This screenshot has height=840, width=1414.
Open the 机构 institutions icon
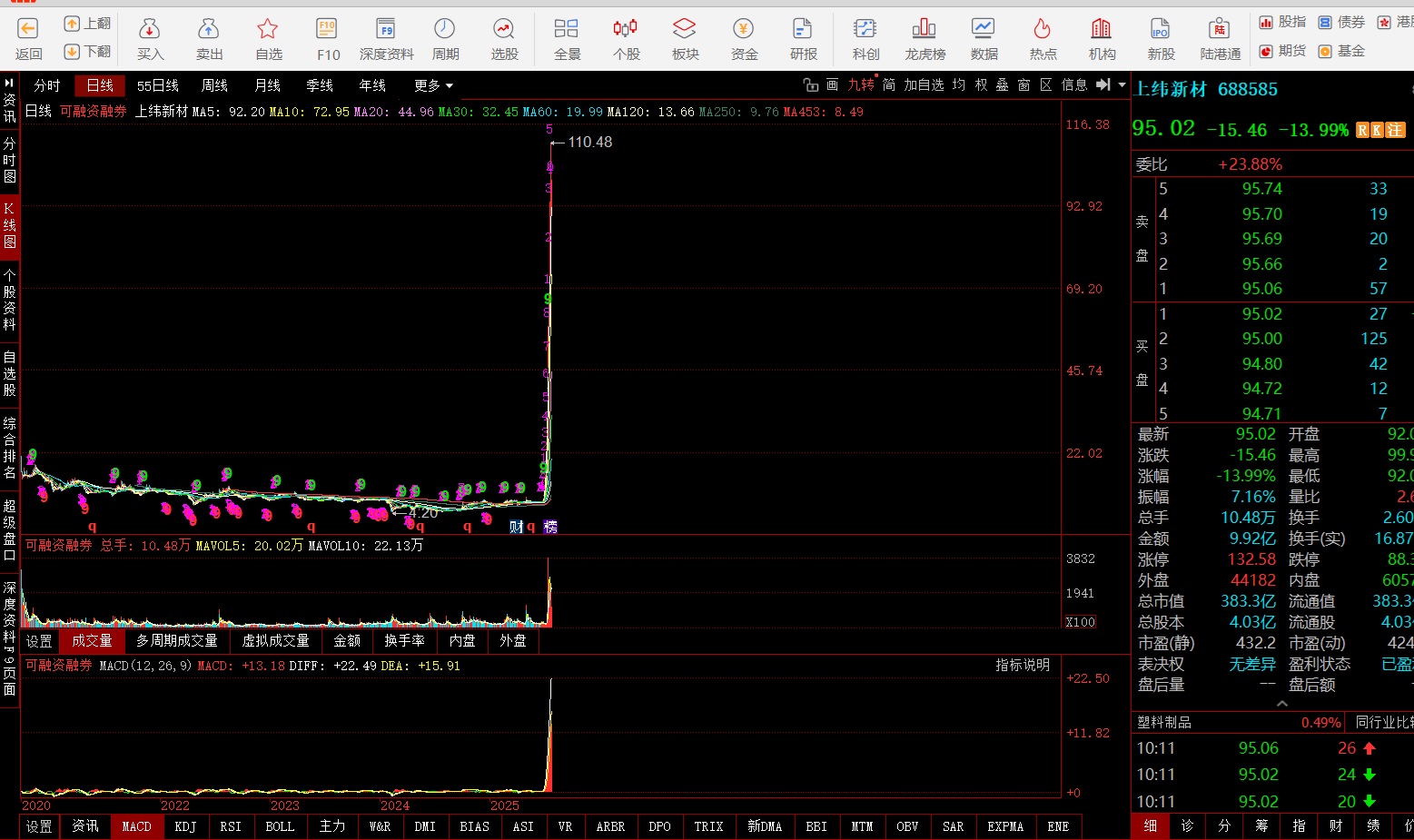tap(1102, 28)
